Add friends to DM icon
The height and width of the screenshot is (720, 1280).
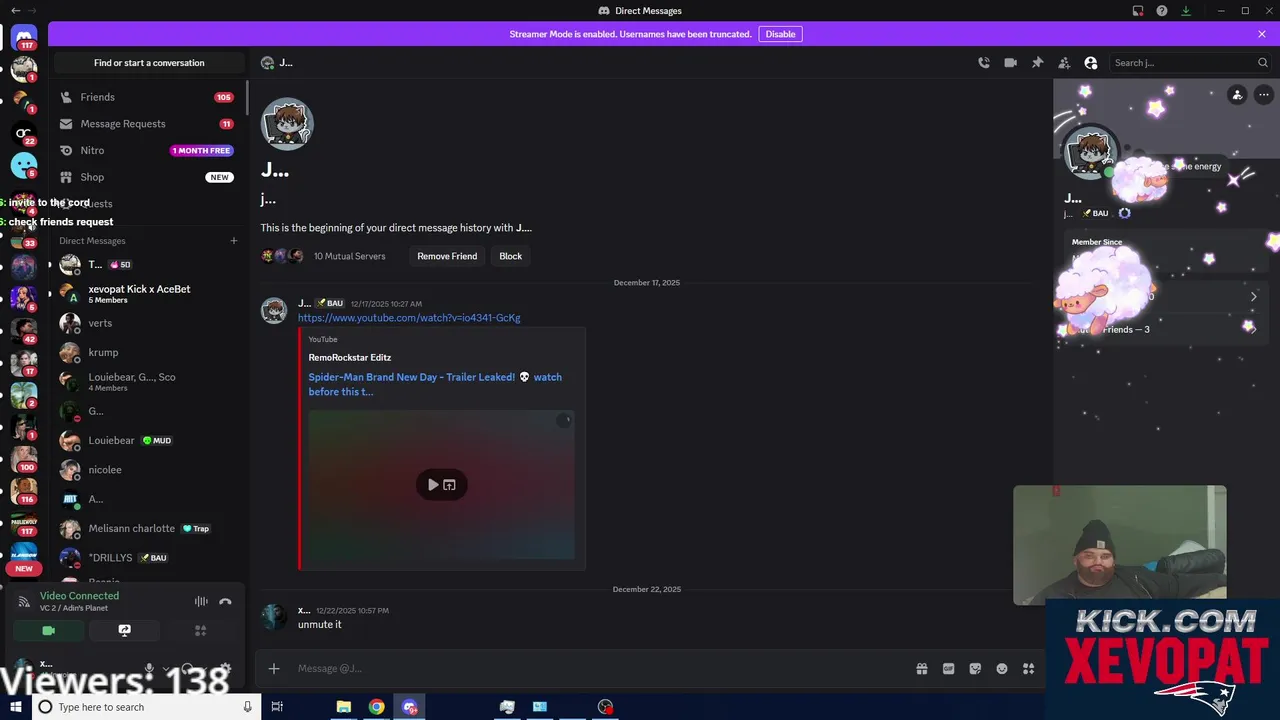tap(1064, 63)
